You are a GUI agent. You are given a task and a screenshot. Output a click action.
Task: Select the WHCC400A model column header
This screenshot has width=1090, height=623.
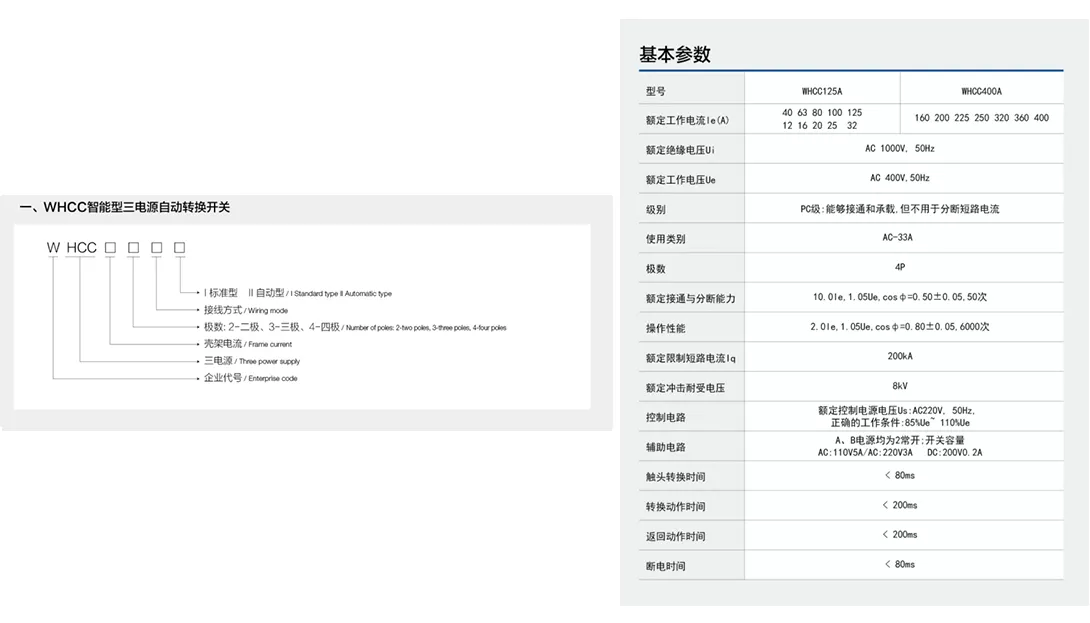click(x=981, y=90)
